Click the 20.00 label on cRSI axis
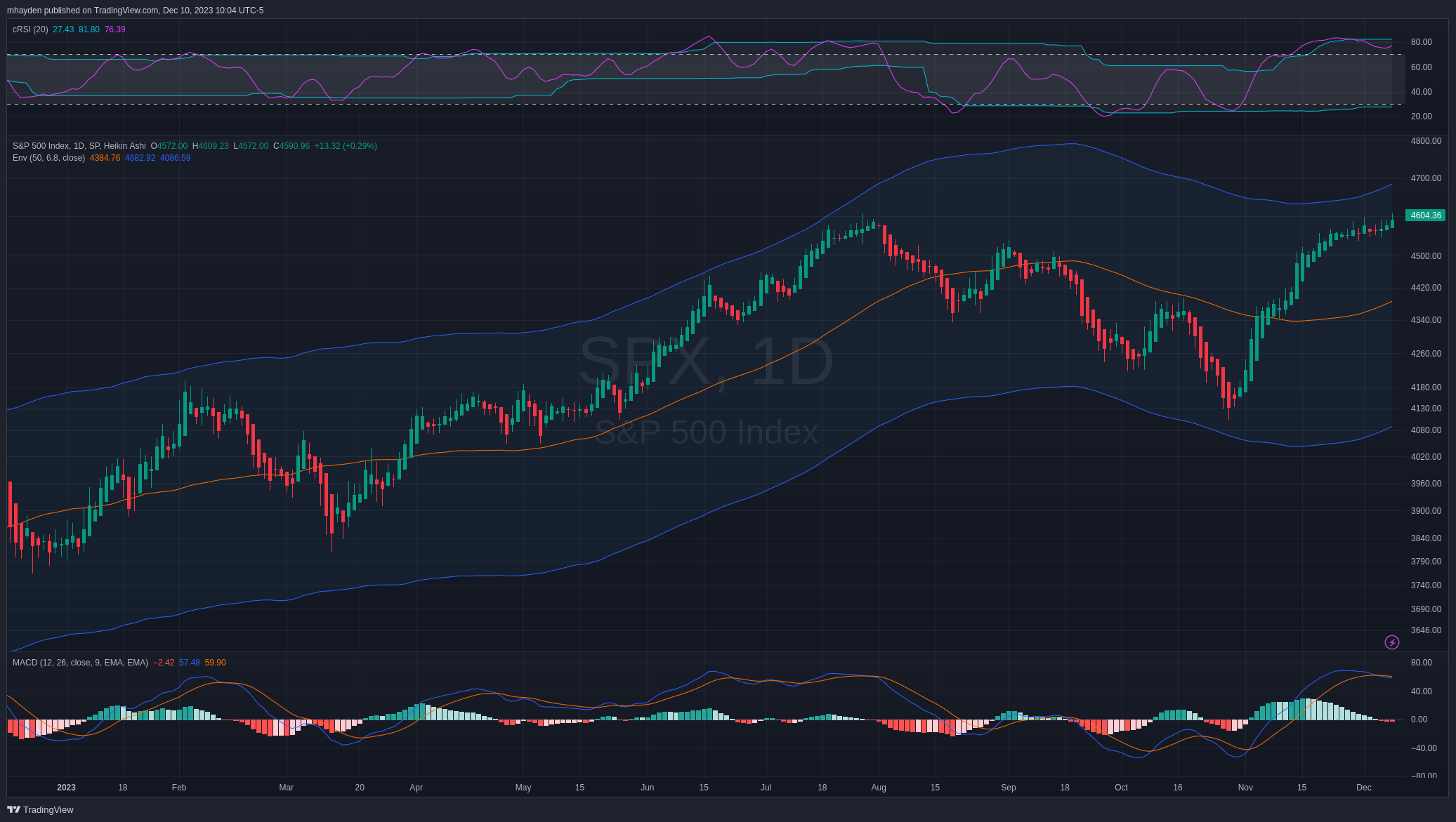This screenshot has width=1456, height=822. tap(1421, 117)
